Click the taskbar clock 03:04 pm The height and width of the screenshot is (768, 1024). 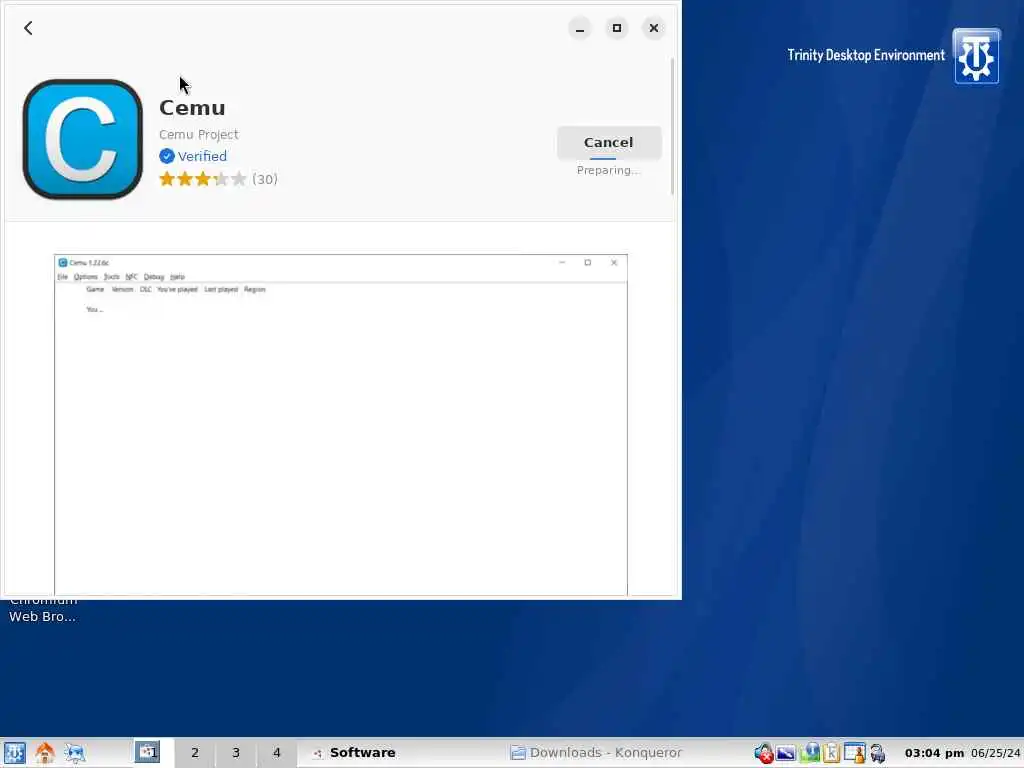pos(935,753)
